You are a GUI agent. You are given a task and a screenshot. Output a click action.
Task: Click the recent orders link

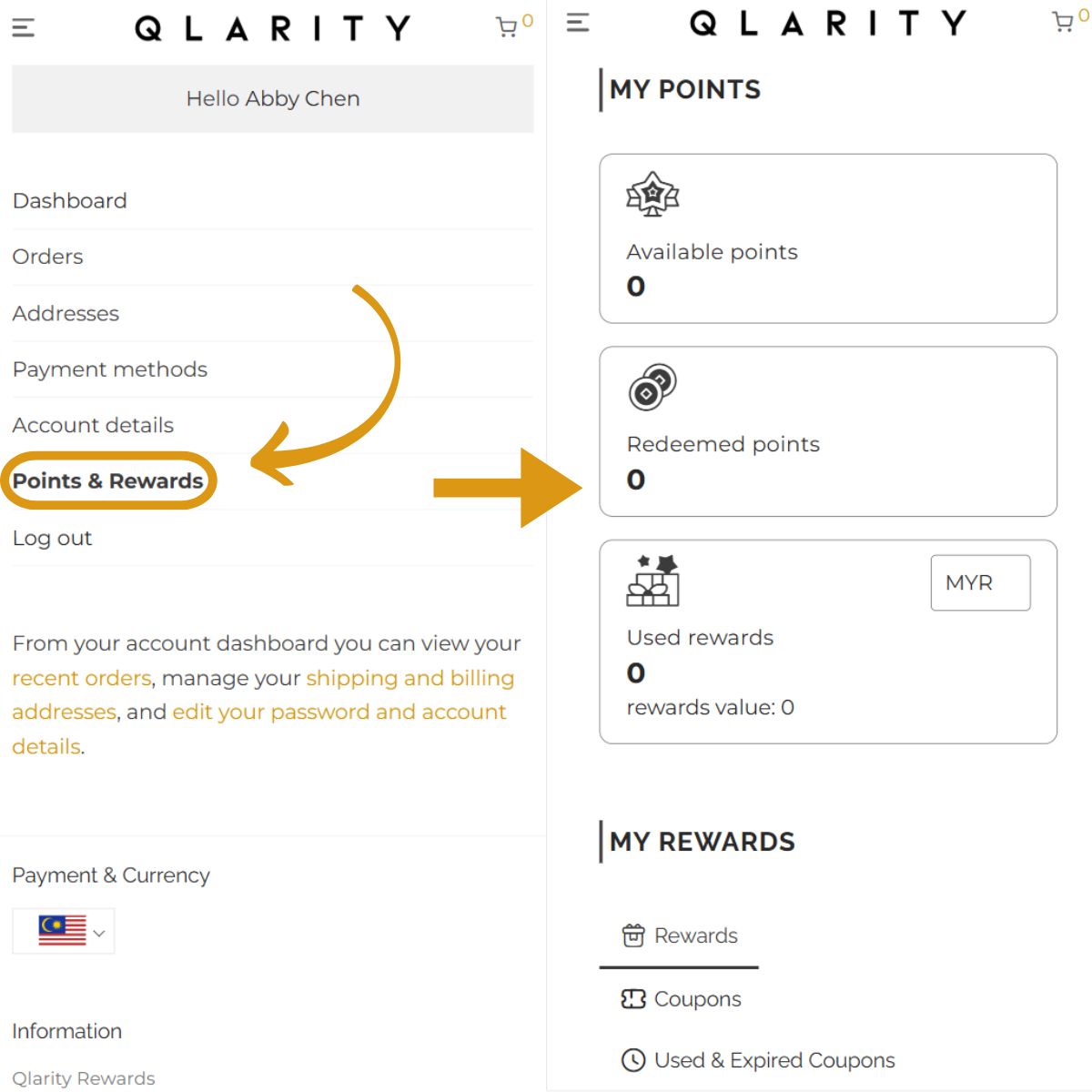click(81, 678)
